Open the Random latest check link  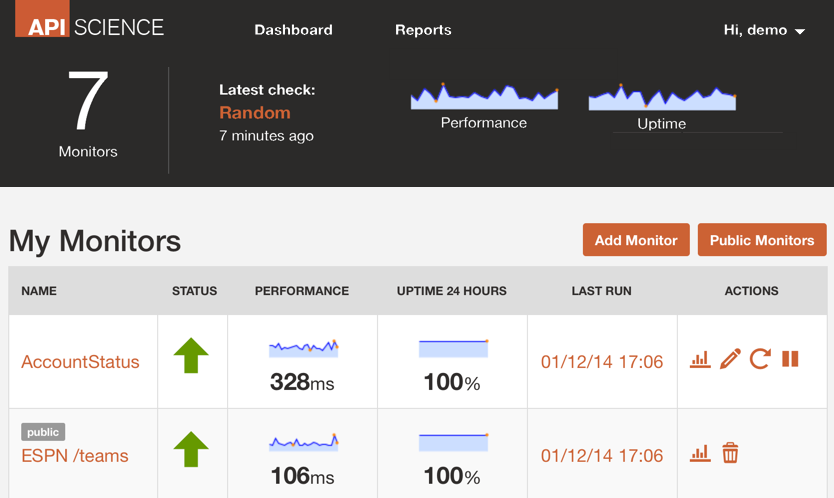(x=255, y=113)
